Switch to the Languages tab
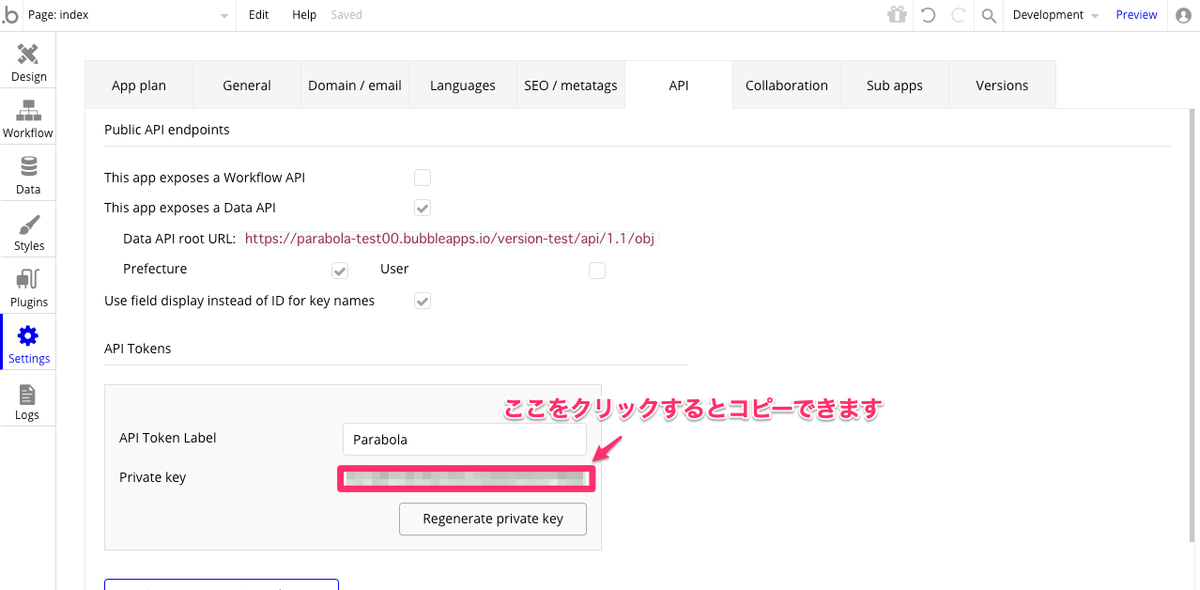Screen dimensions: 1200x590 [463, 86]
